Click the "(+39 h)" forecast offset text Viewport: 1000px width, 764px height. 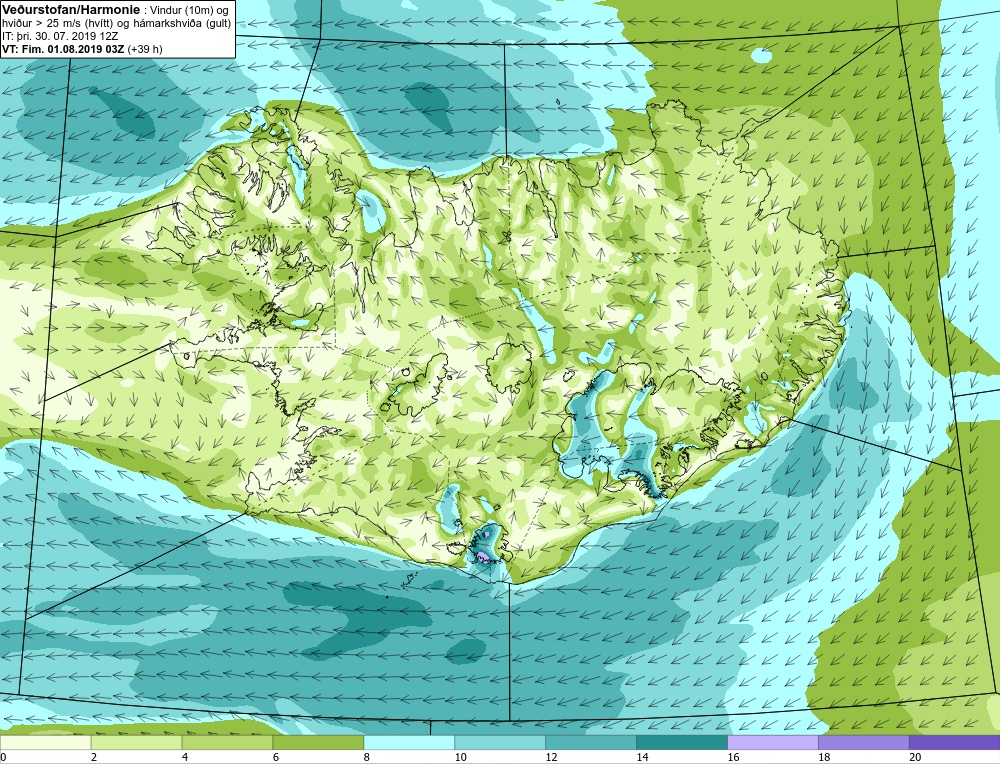[145, 49]
